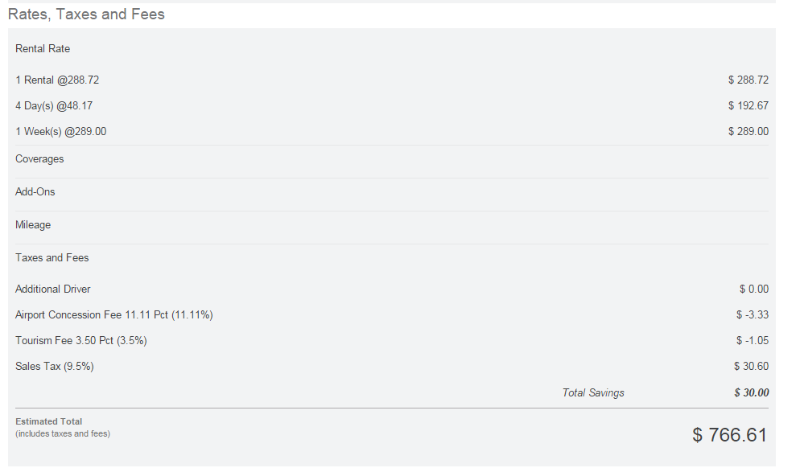Click the Rates, Taxes and Fees heading
The image size is (800, 468).
(86, 15)
